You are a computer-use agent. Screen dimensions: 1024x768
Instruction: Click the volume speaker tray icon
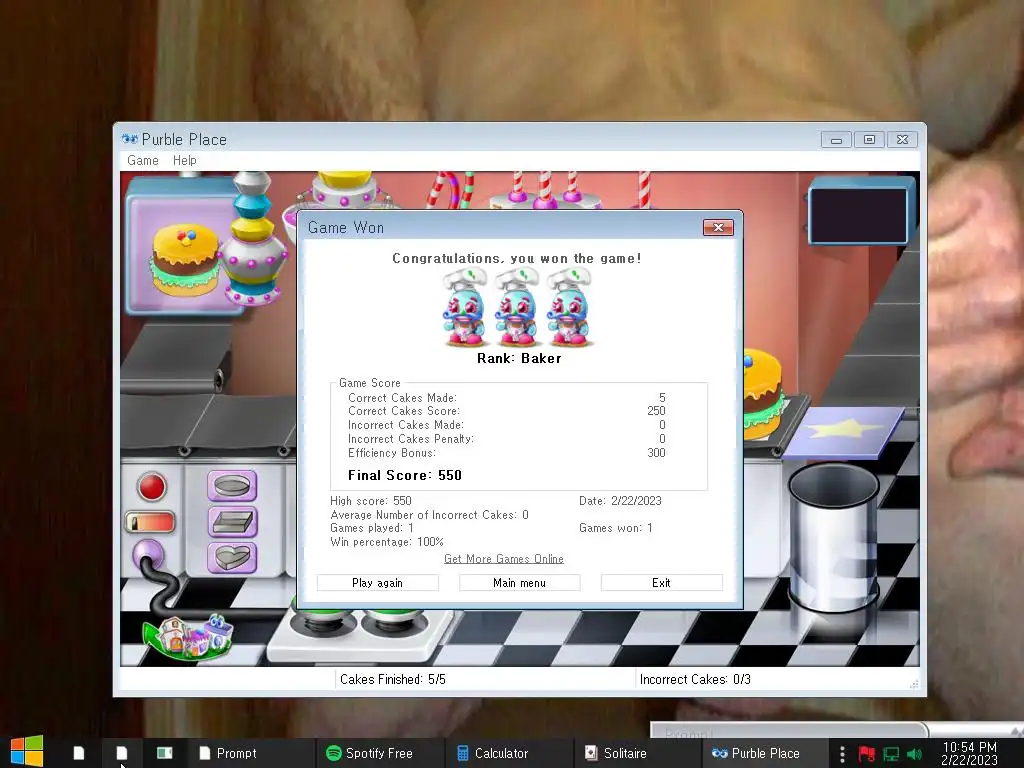tap(915, 754)
